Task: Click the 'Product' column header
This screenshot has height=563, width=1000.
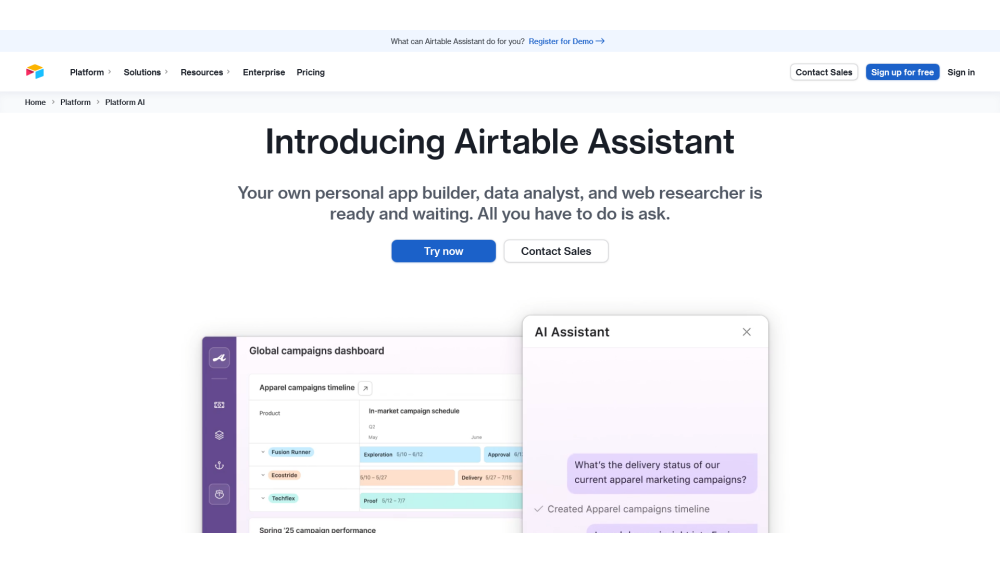Action: [270, 413]
